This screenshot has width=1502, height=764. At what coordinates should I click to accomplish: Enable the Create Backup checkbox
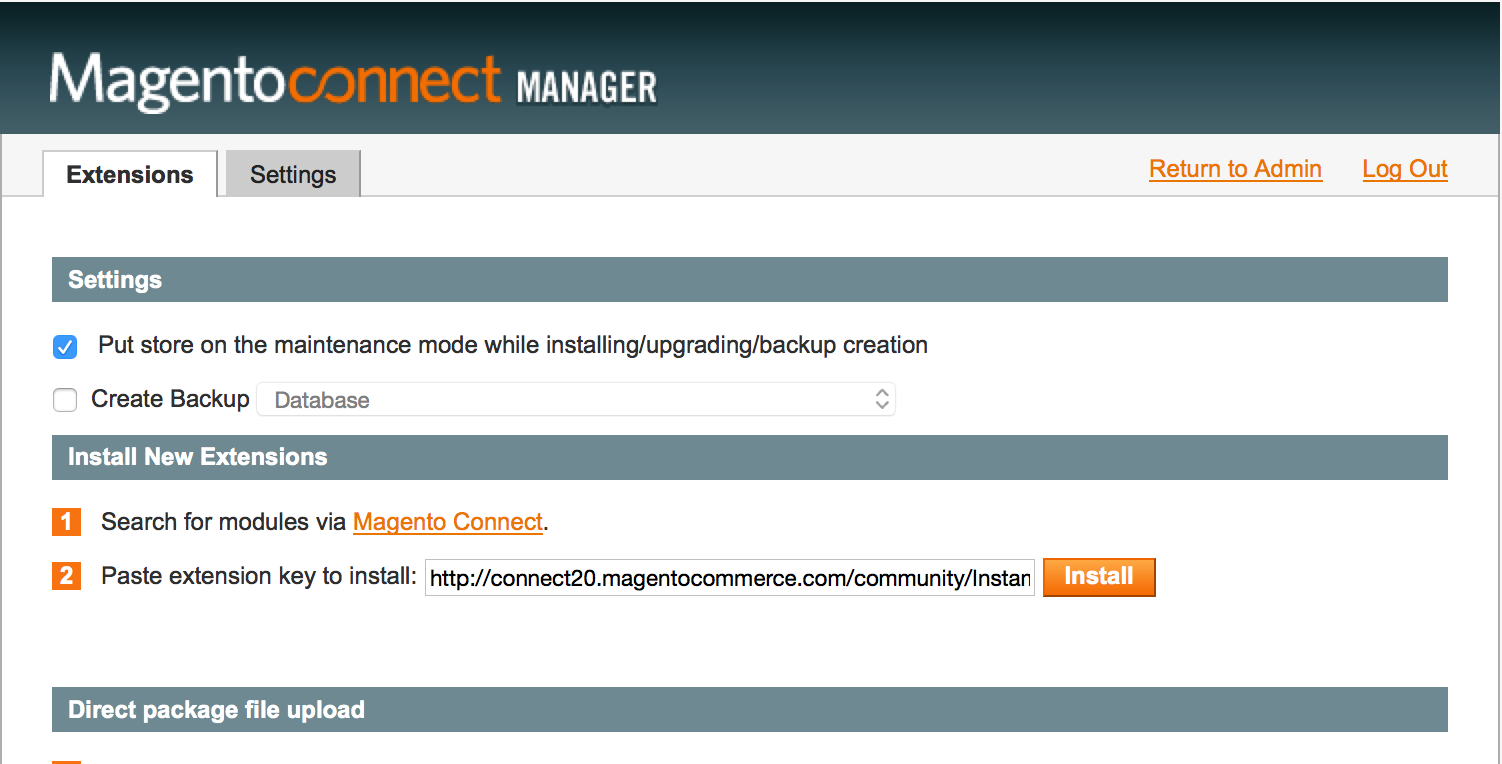pyautogui.click(x=65, y=400)
